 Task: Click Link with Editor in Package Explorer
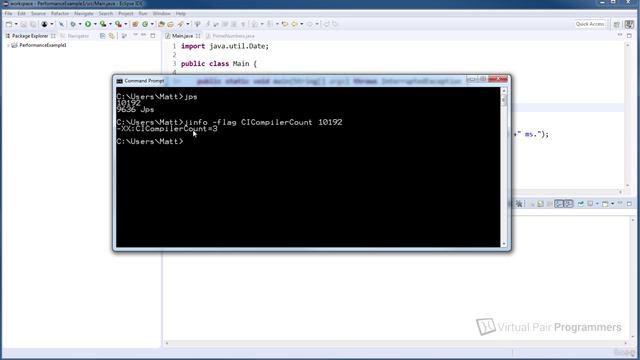pos(111,36)
